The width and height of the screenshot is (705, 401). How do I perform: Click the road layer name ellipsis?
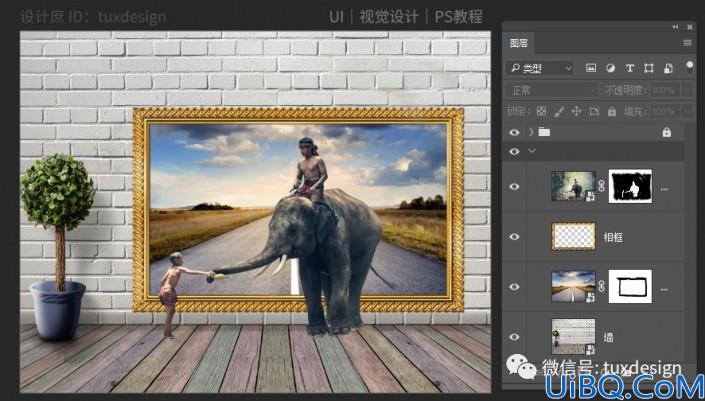pos(664,290)
